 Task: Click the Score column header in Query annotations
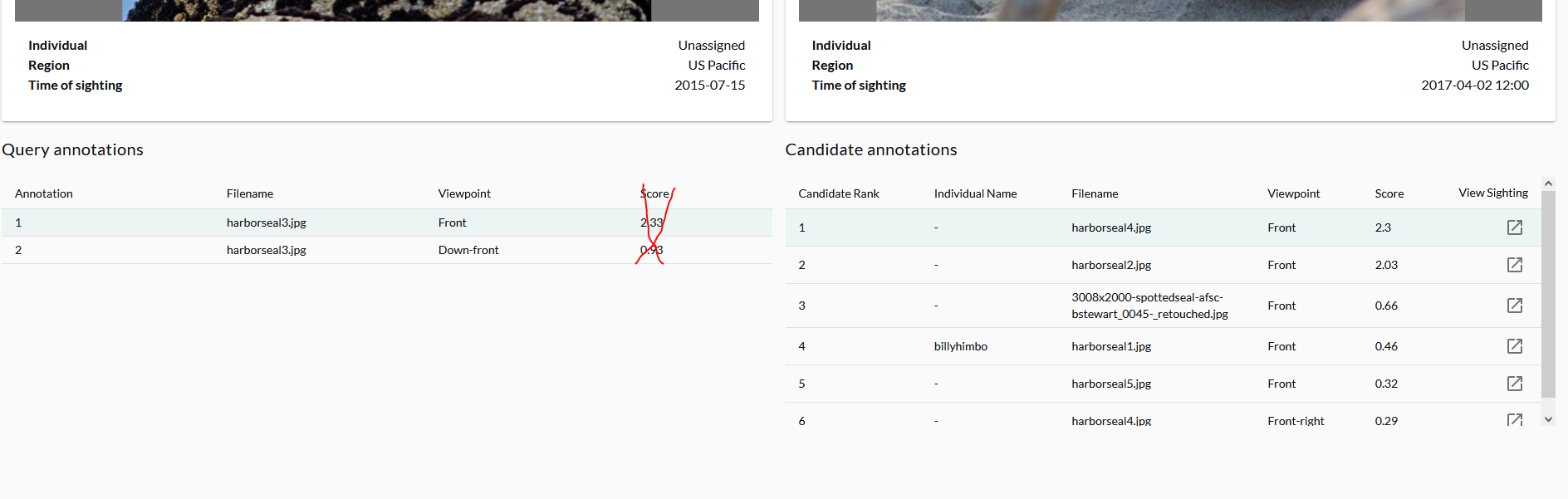[x=655, y=193]
